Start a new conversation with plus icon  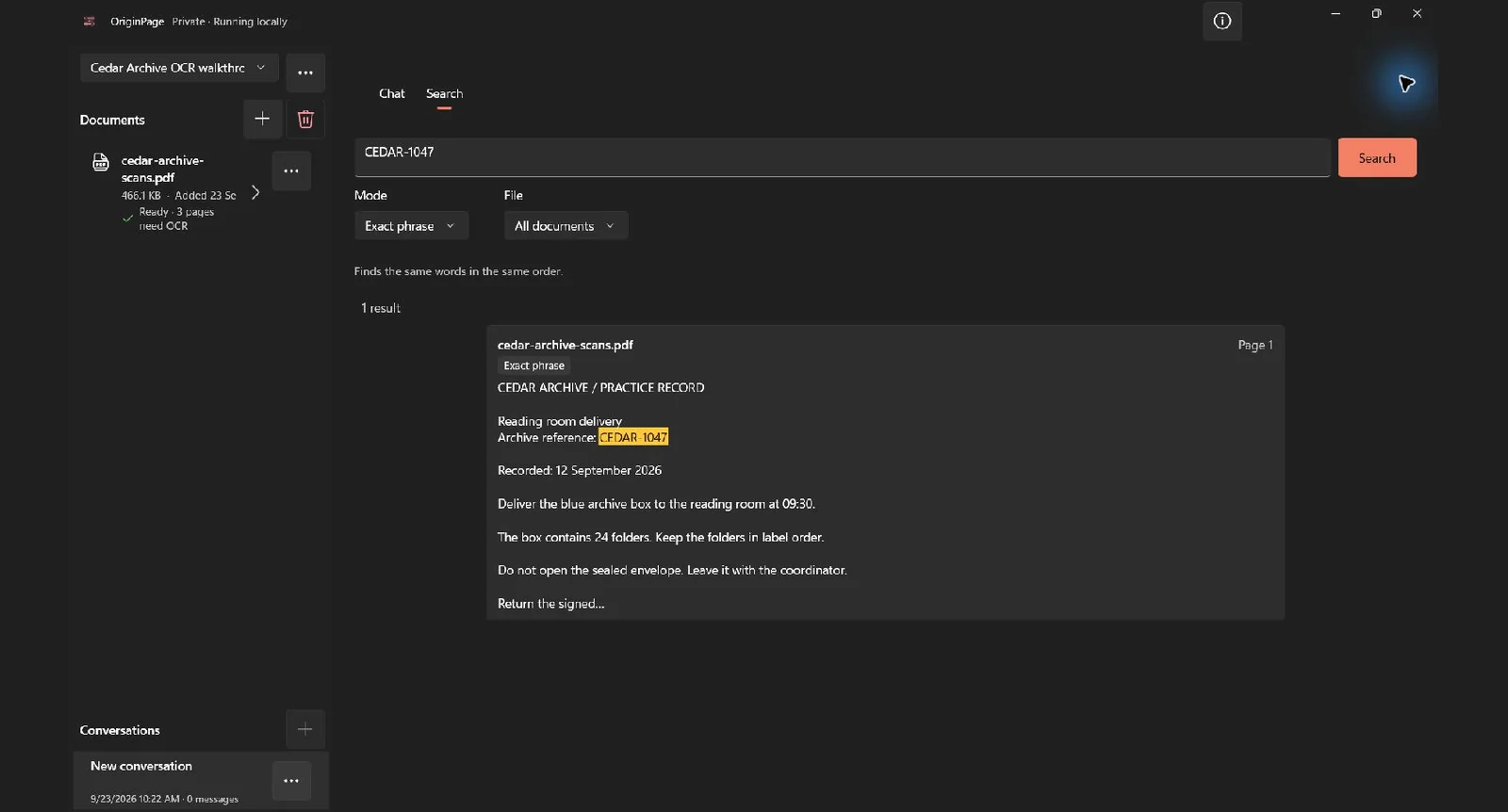pyautogui.click(x=304, y=729)
